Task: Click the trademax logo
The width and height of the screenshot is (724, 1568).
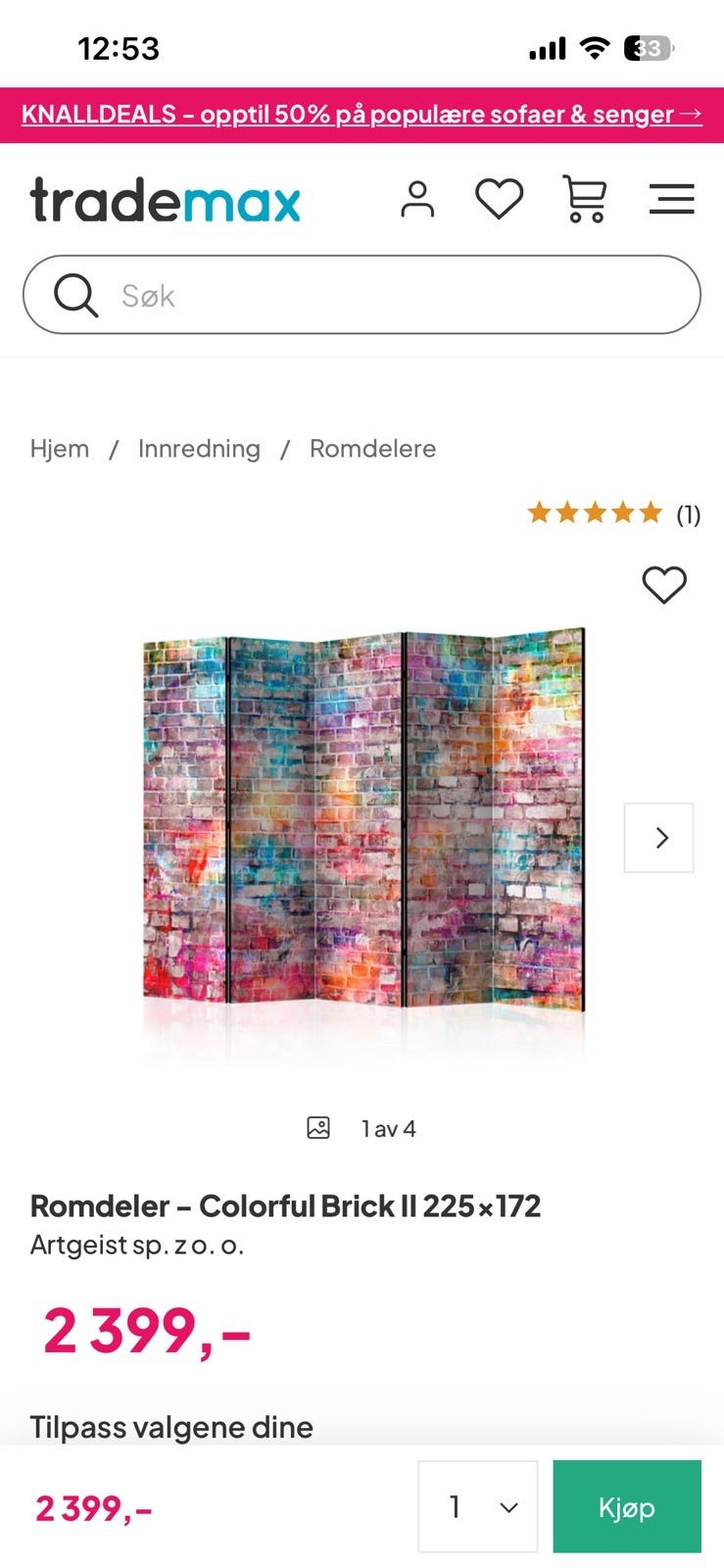Action: click(x=165, y=200)
